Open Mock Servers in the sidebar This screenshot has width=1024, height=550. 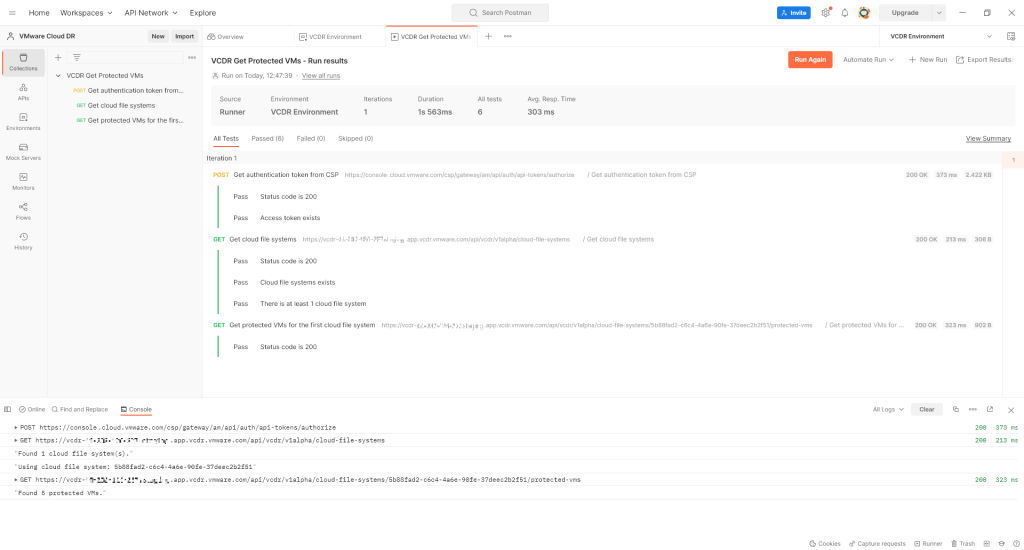click(x=24, y=152)
